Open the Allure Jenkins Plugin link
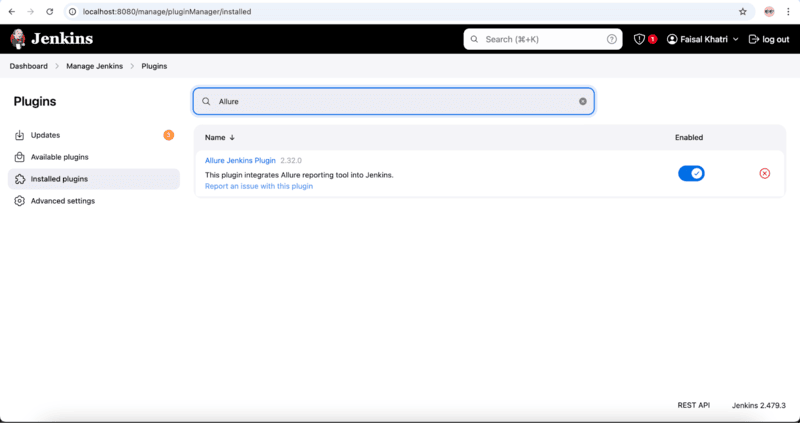Image resolution: width=800 pixels, height=423 pixels. click(x=240, y=161)
